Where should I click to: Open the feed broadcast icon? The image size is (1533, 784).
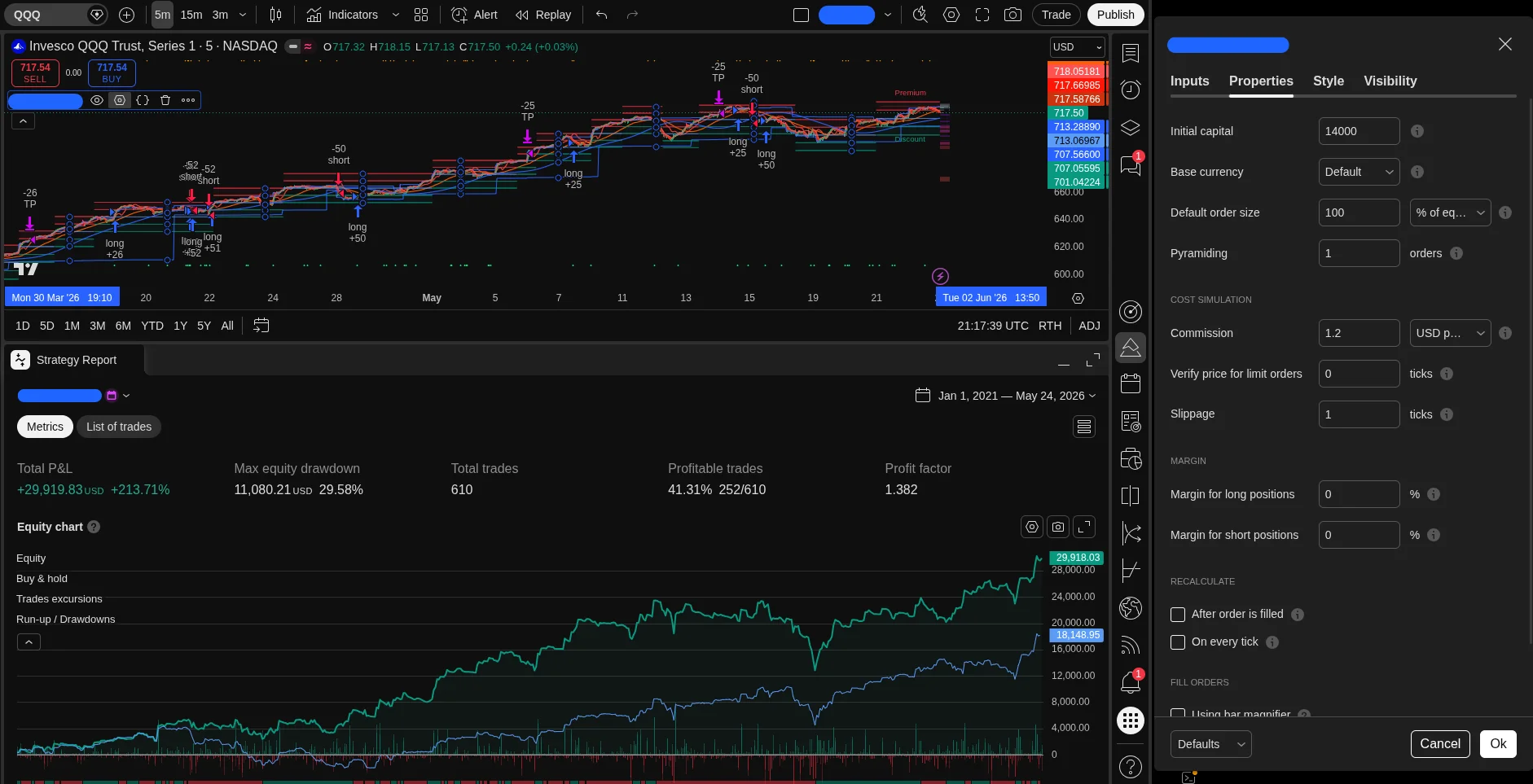(1131, 646)
